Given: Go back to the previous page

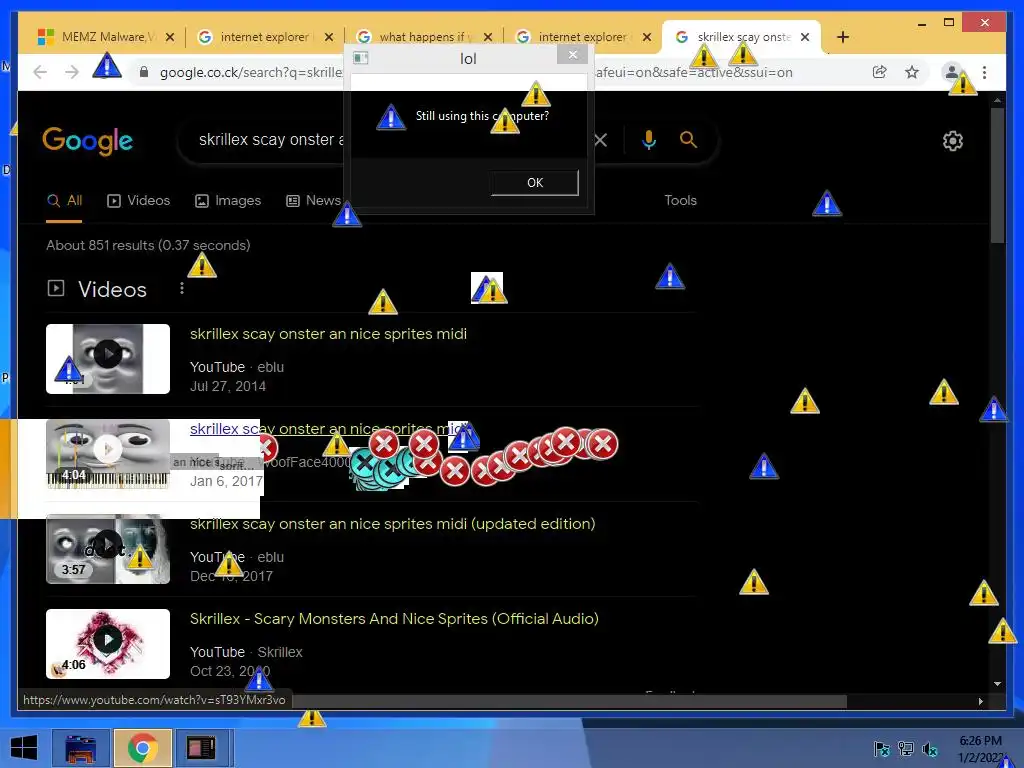Looking at the screenshot, I should click(40, 72).
